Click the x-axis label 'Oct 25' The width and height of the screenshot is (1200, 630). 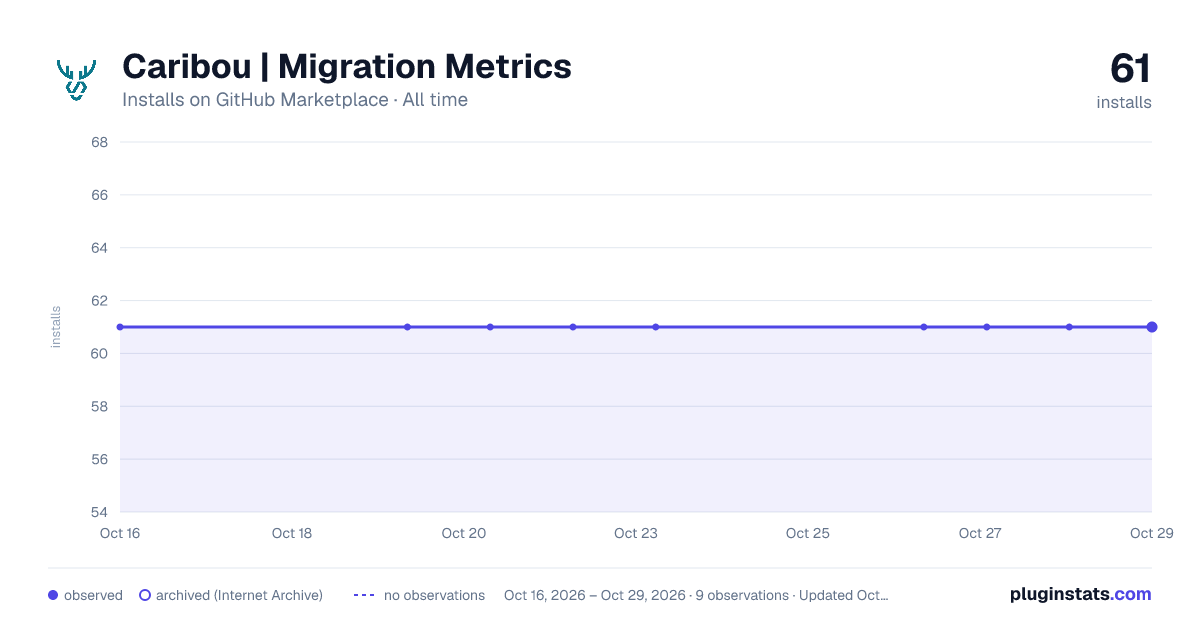(808, 533)
